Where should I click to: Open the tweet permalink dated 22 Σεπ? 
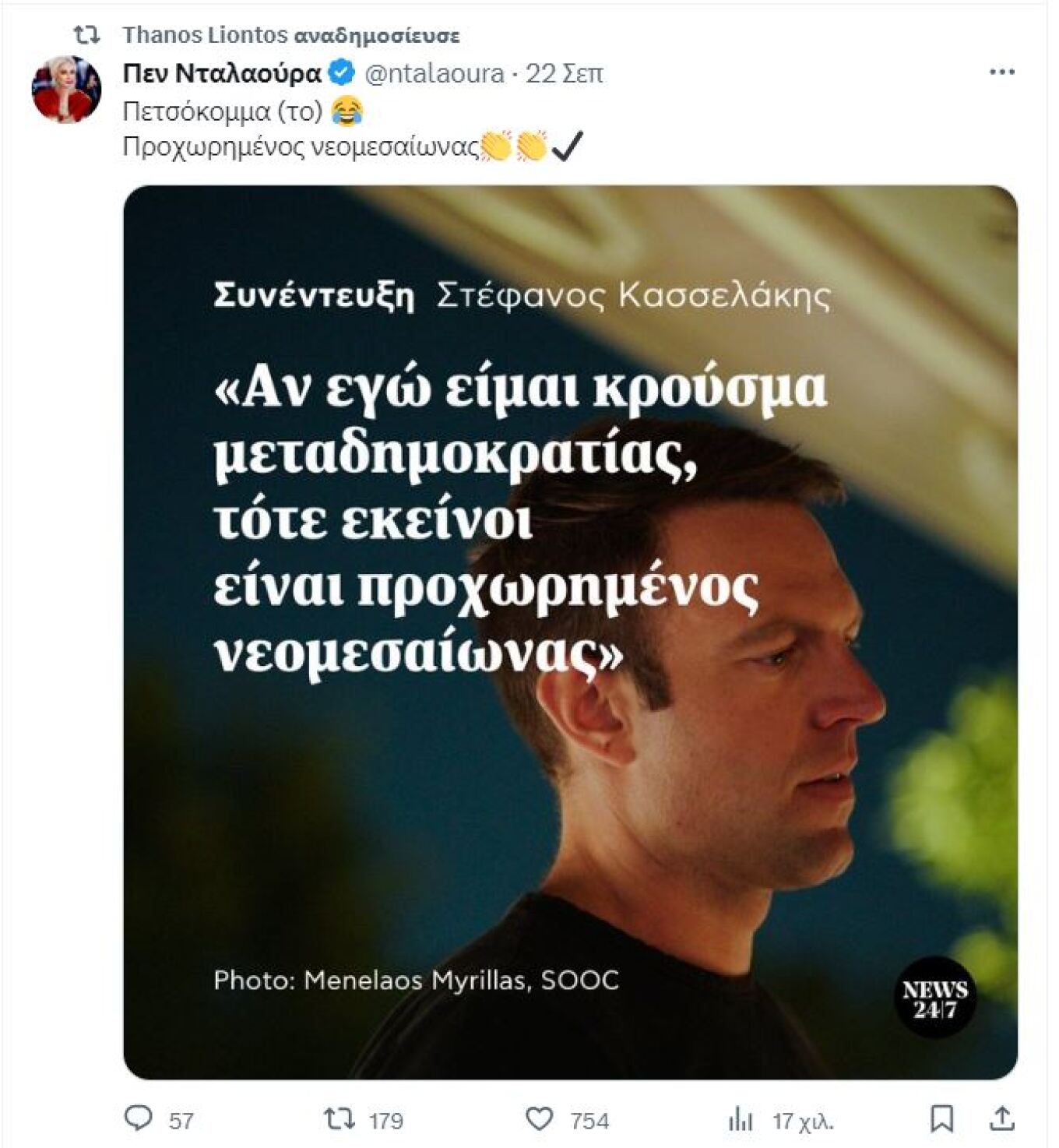pos(565,73)
